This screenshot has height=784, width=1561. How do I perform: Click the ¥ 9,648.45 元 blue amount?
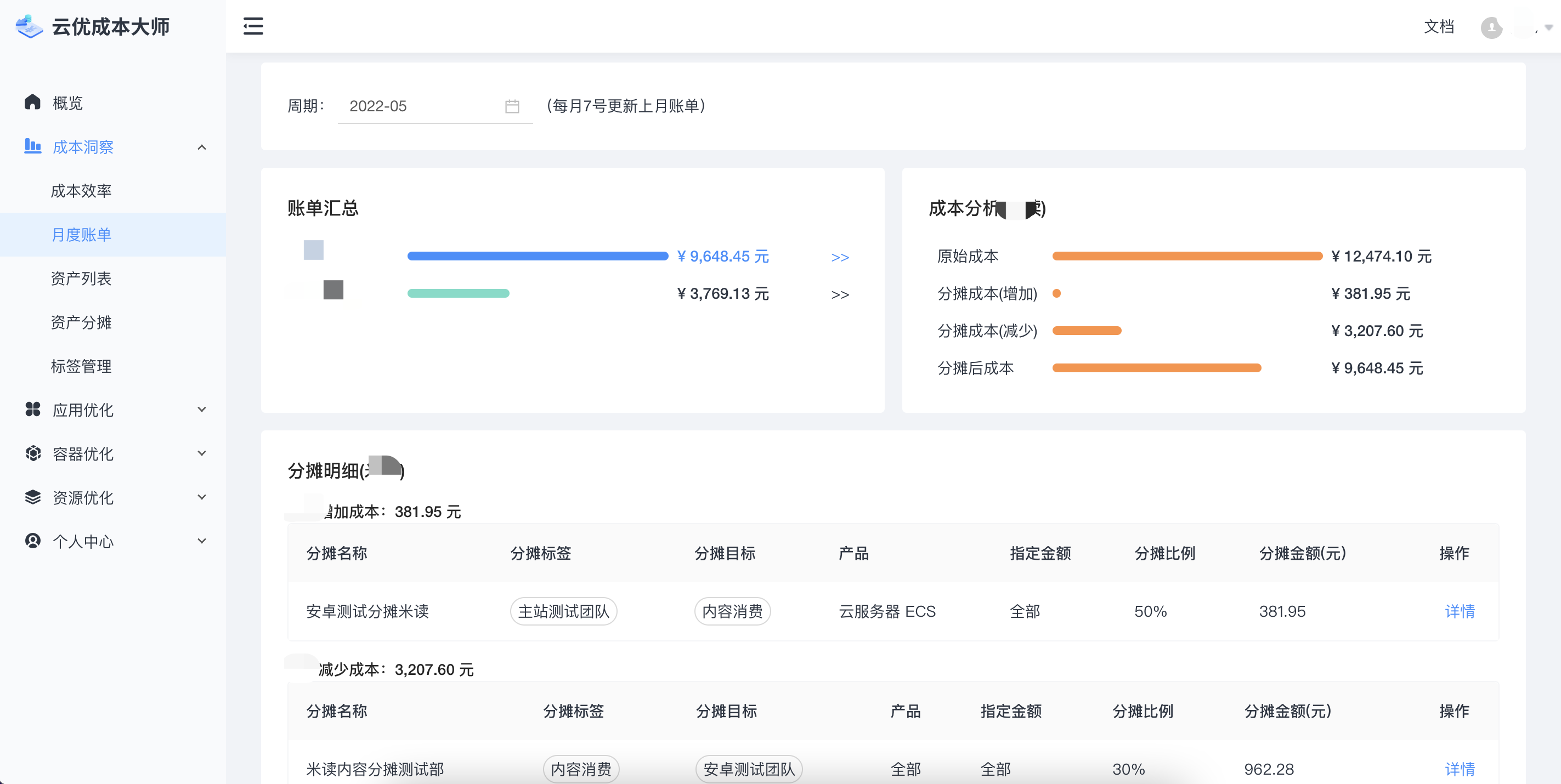pyautogui.click(x=723, y=256)
